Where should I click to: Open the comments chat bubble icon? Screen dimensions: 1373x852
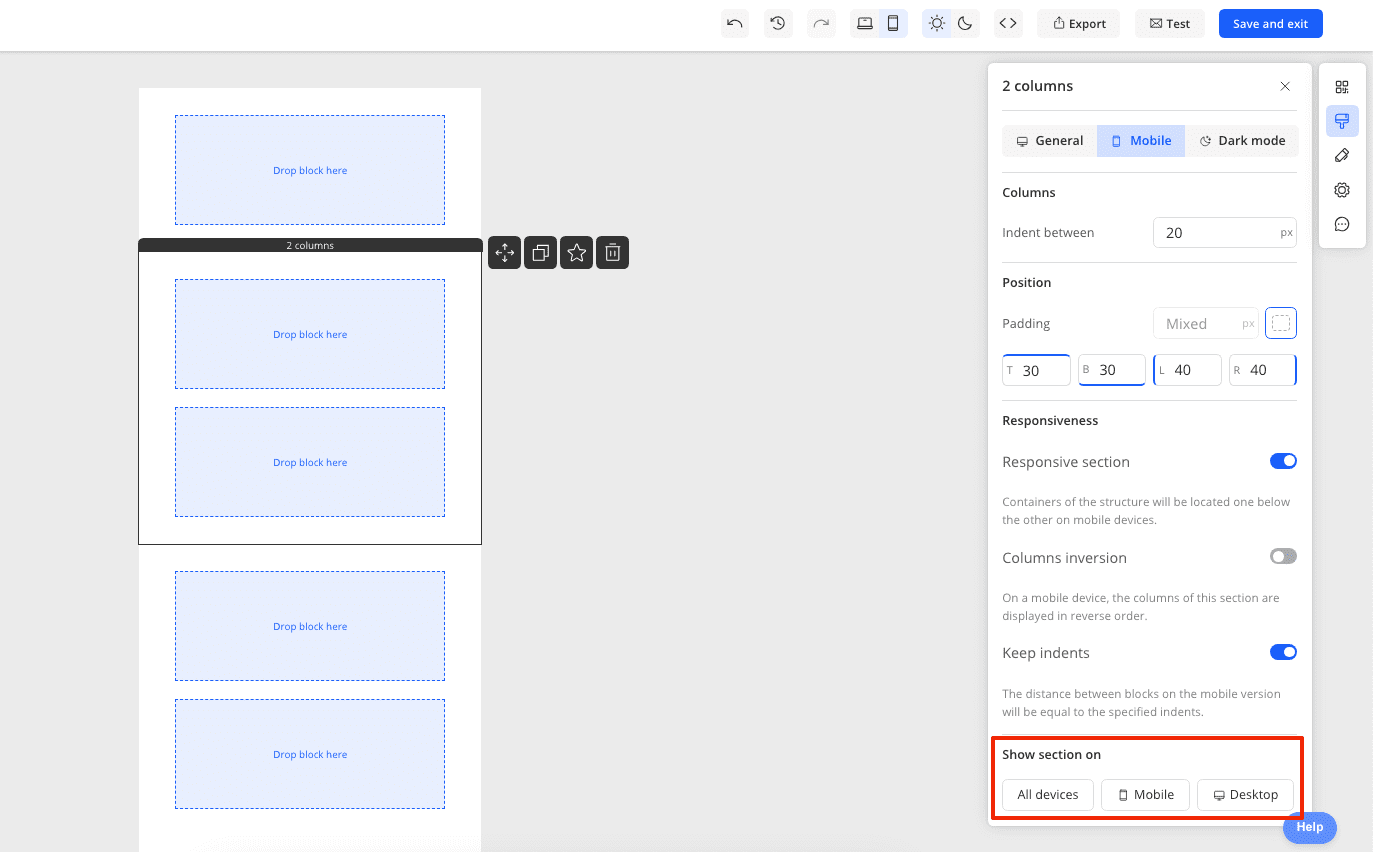1342,224
